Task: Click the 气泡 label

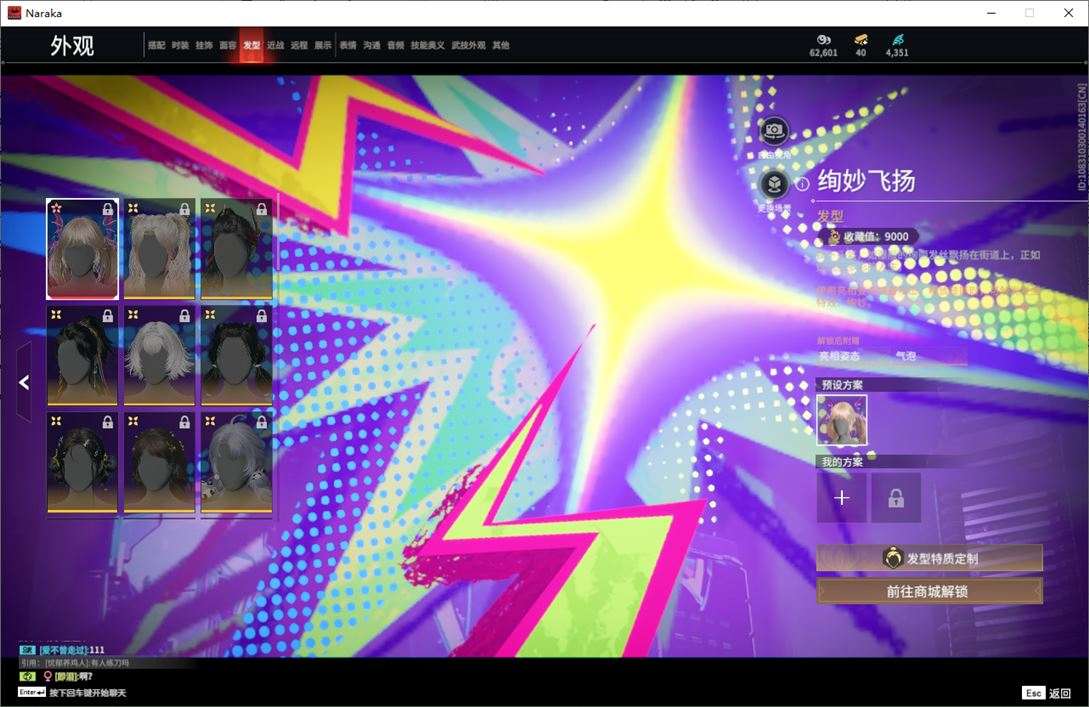Action: 906,356
